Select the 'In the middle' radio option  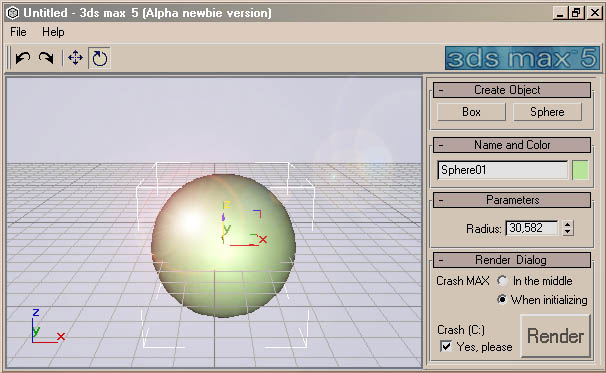tap(502, 281)
